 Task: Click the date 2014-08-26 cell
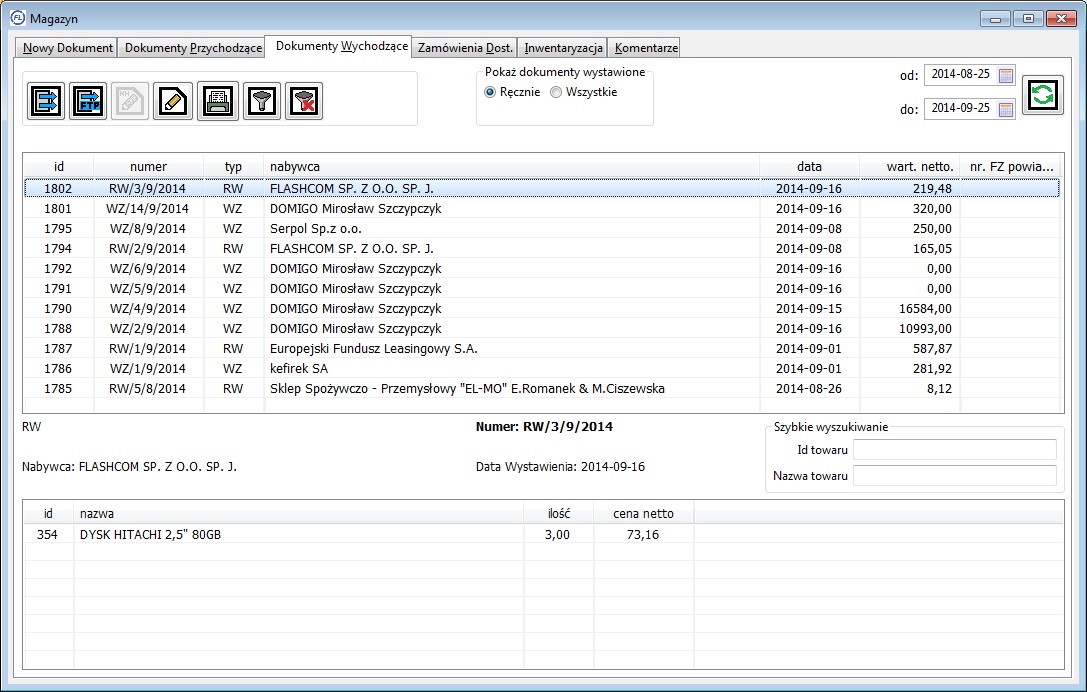[808, 389]
